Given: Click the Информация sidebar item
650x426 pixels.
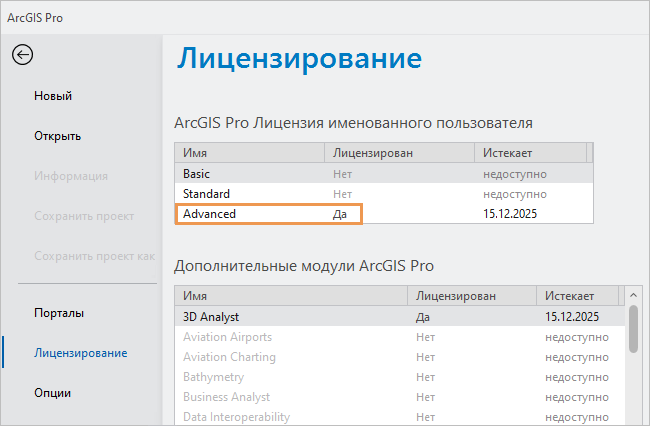Looking at the screenshot, I should pos(71,176).
